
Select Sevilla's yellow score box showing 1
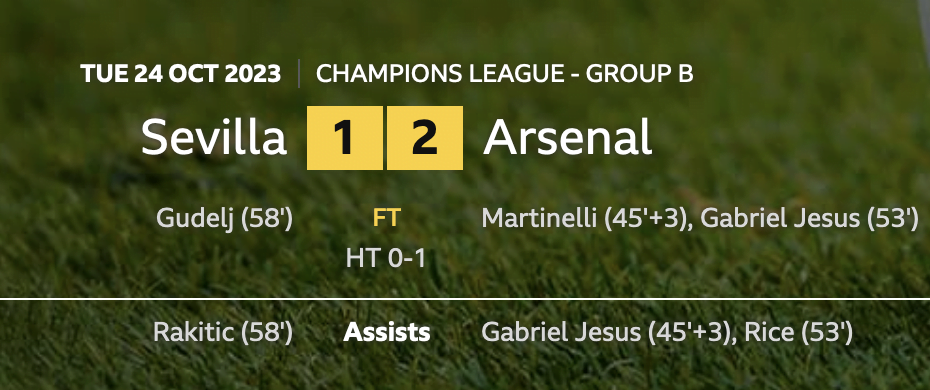click(345, 138)
